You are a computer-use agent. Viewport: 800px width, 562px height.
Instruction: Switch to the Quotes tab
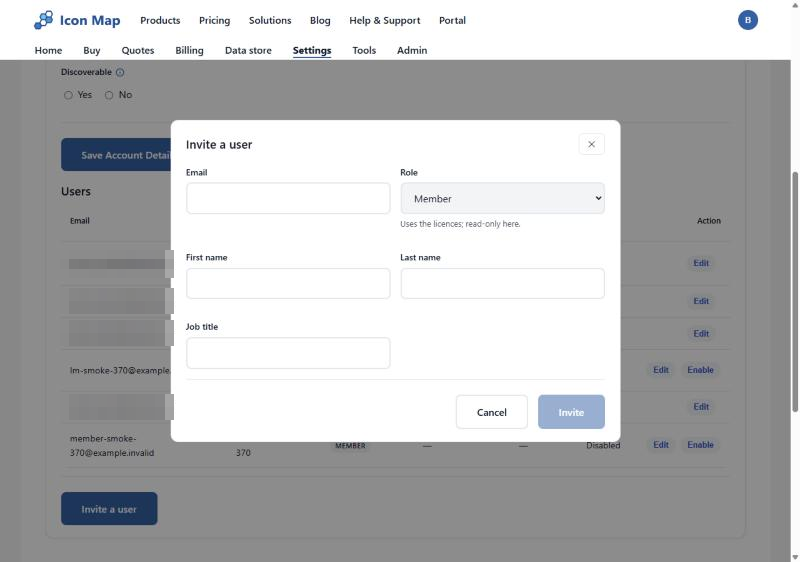tap(138, 50)
